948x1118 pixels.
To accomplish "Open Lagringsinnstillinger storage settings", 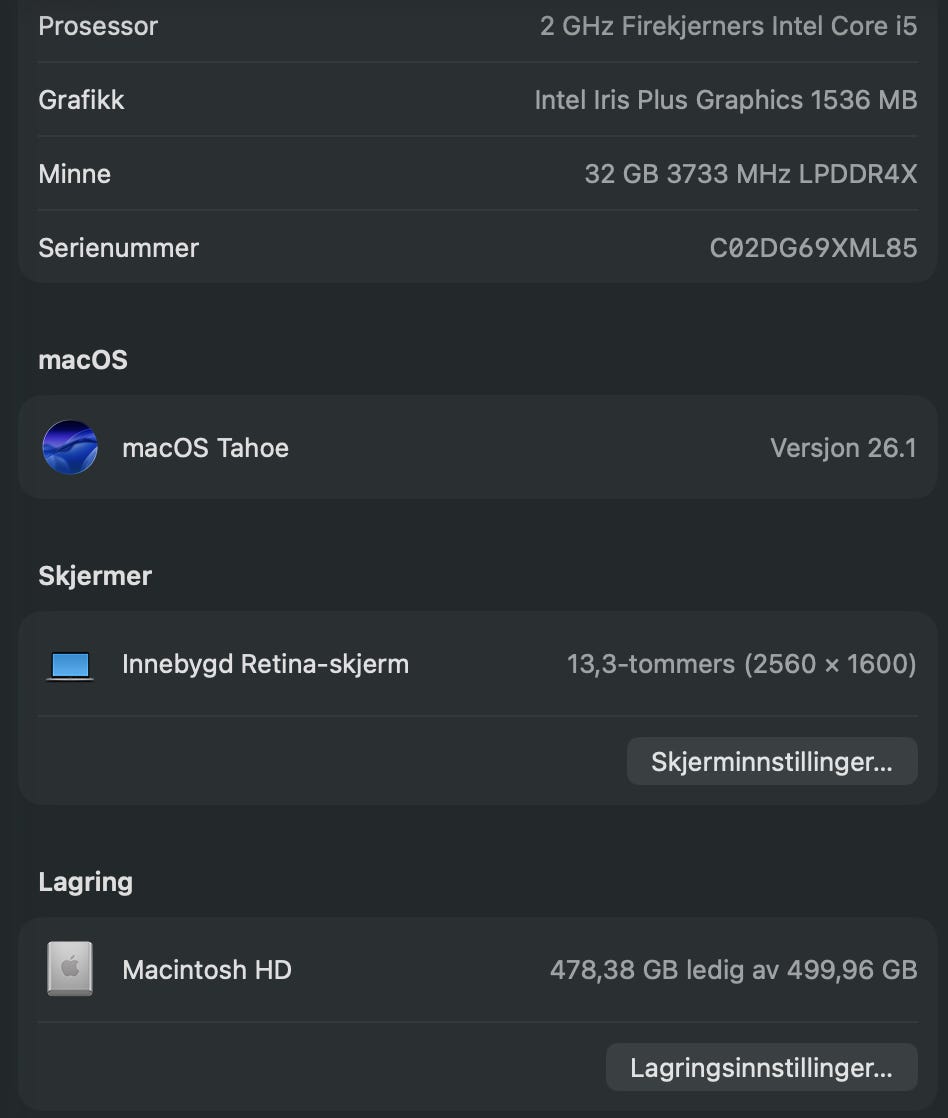I will coord(761,1068).
